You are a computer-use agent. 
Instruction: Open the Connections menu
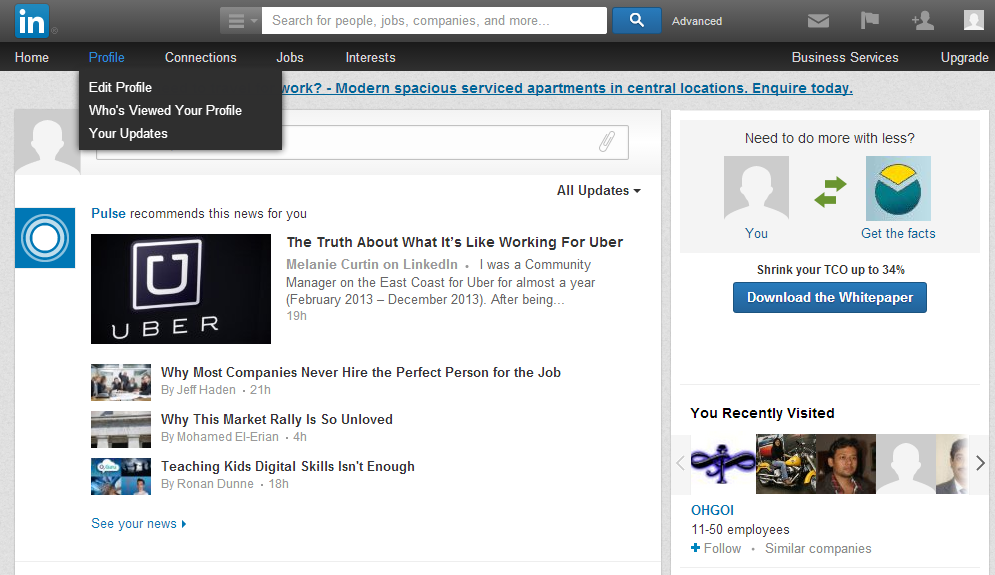(201, 57)
